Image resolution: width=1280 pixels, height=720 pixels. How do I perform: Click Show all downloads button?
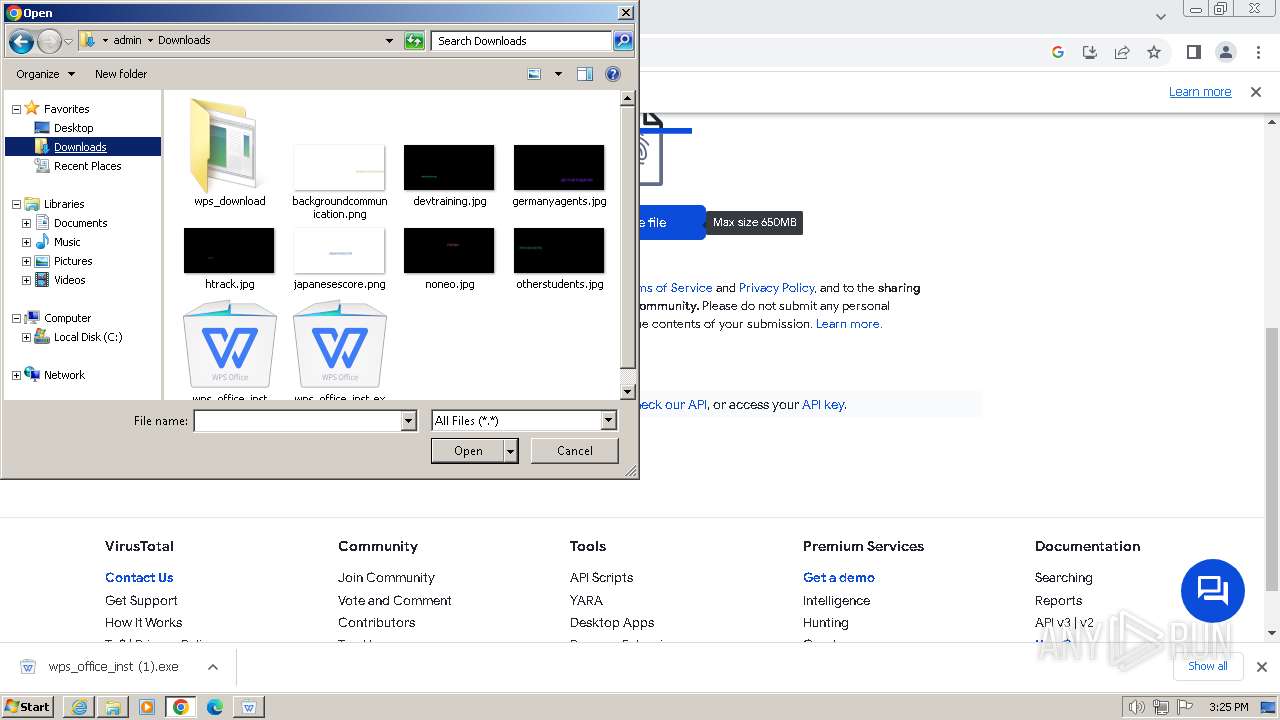(1207, 666)
